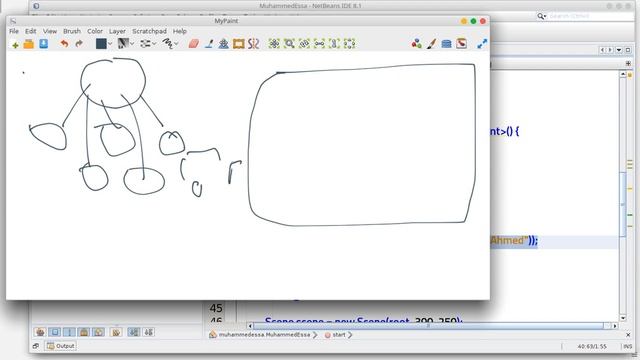Undo the last brush stroke
This screenshot has width=640, height=360.
(64, 44)
